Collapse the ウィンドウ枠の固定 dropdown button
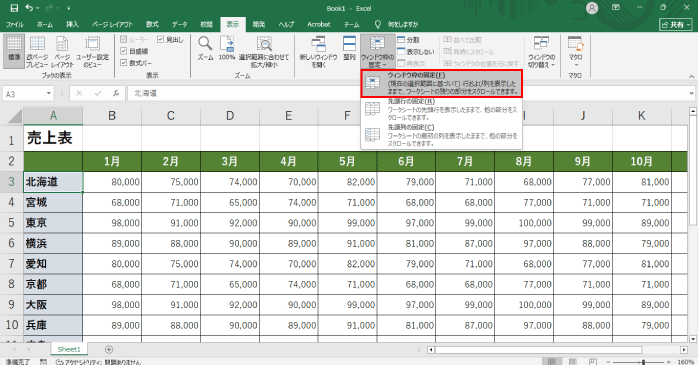The width and height of the screenshot is (698, 365). click(377, 52)
